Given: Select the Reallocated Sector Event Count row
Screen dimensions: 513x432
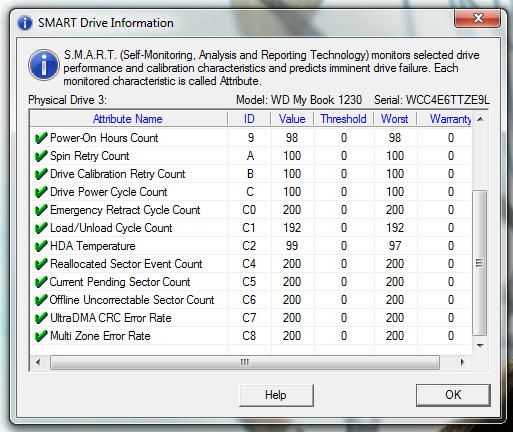Looking at the screenshot, I should coord(251,264).
